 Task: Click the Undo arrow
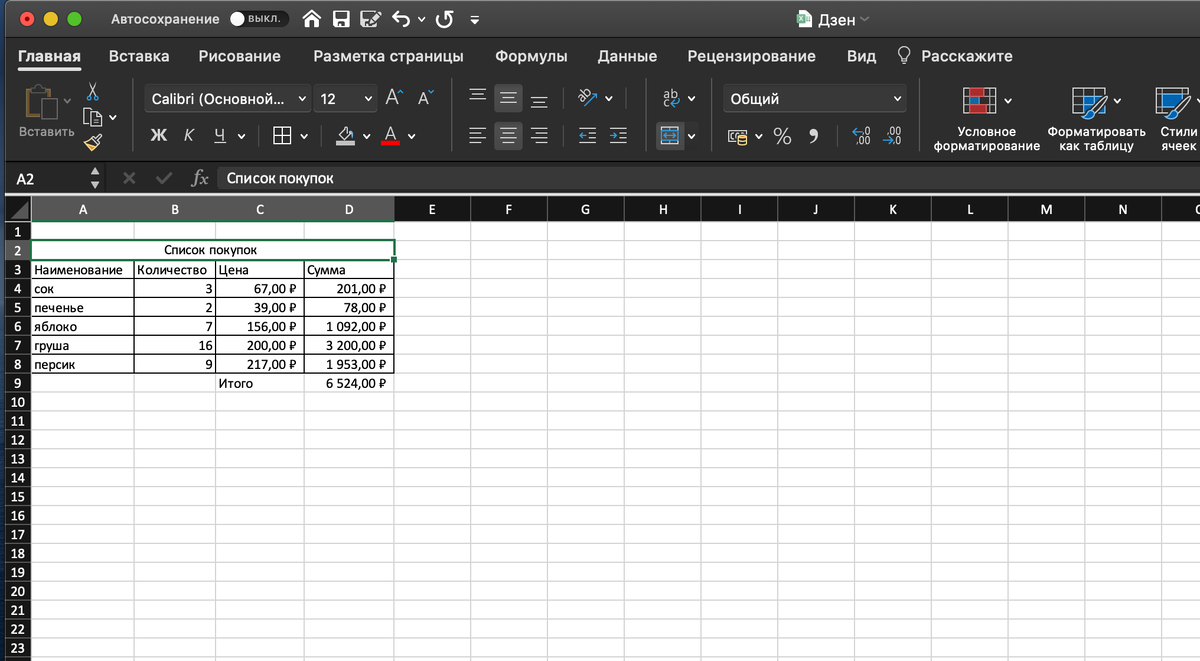click(401, 19)
